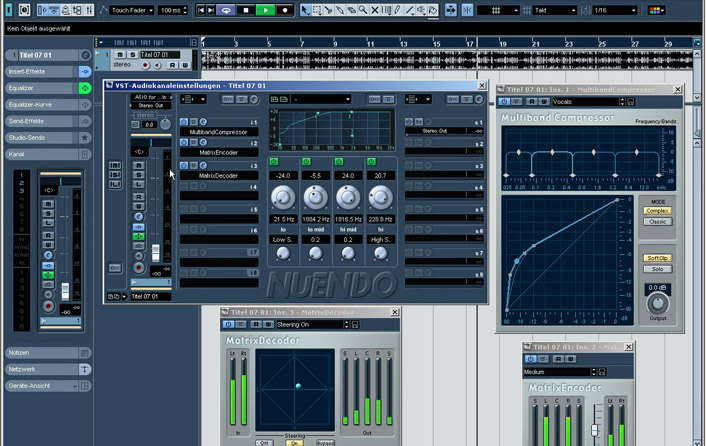Click the Stereo Out send slot s1

tap(444, 131)
